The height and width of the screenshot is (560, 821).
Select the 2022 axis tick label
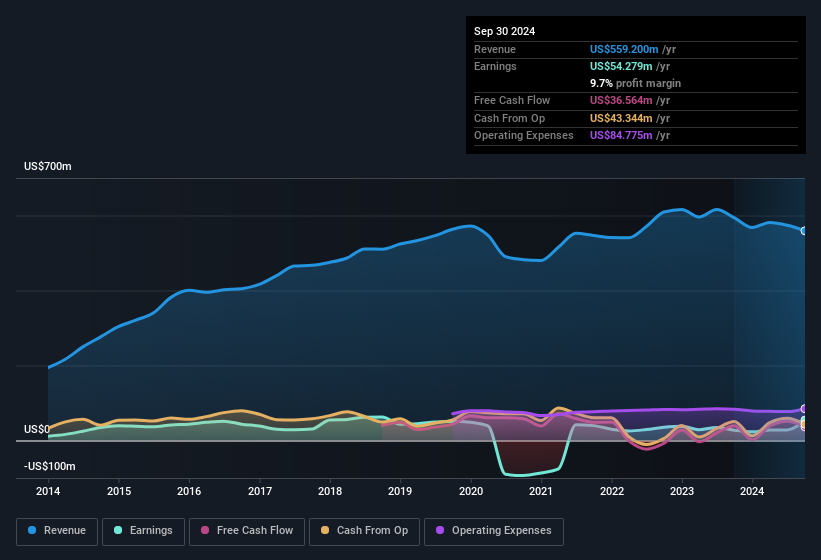tap(612, 491)
